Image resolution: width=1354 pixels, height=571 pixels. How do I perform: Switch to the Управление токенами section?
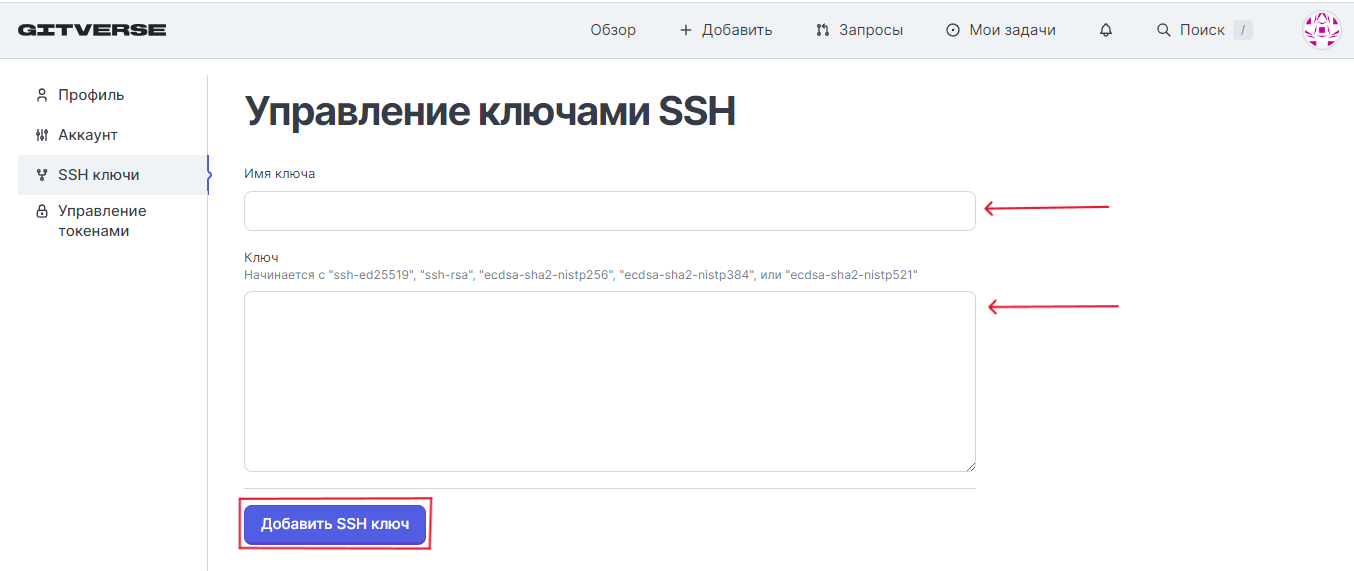tap(102, 221)
